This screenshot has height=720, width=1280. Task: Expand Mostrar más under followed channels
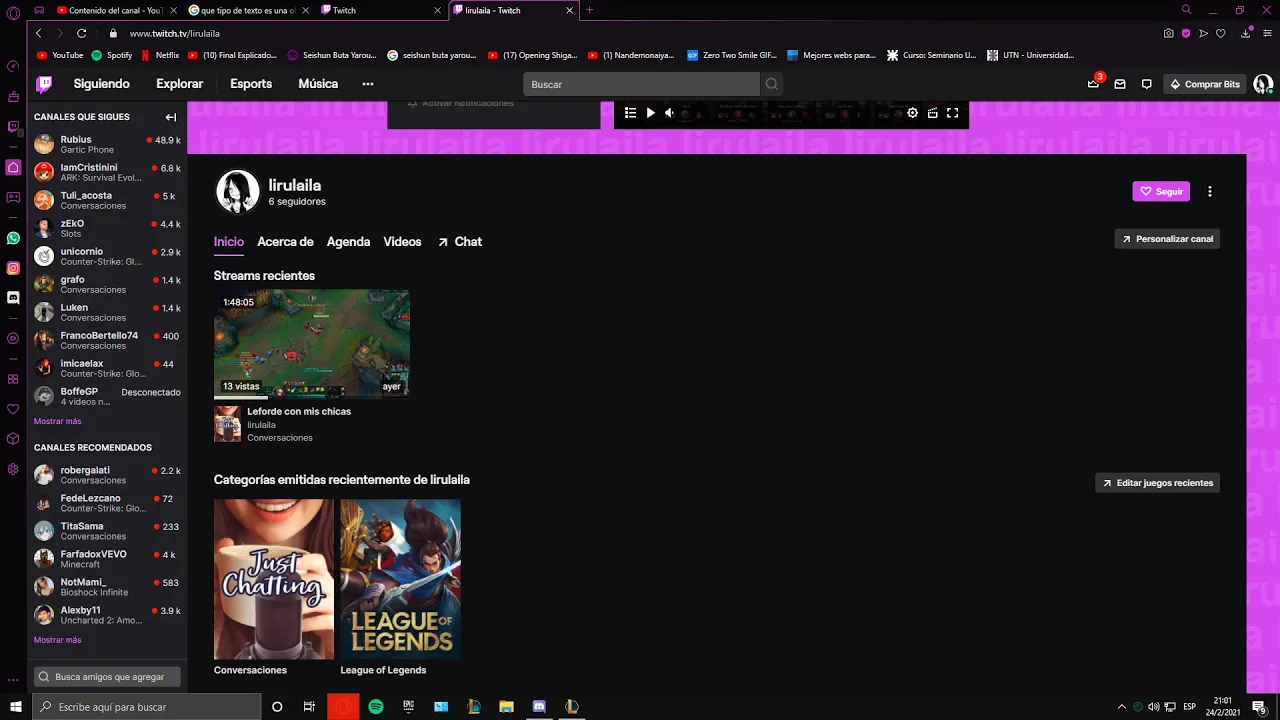pos(57,421)
